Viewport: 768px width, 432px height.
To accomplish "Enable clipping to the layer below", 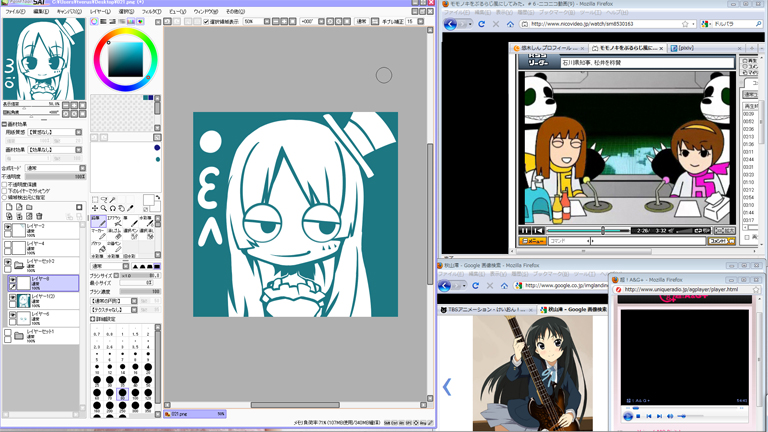I will (x=4, y=191).
